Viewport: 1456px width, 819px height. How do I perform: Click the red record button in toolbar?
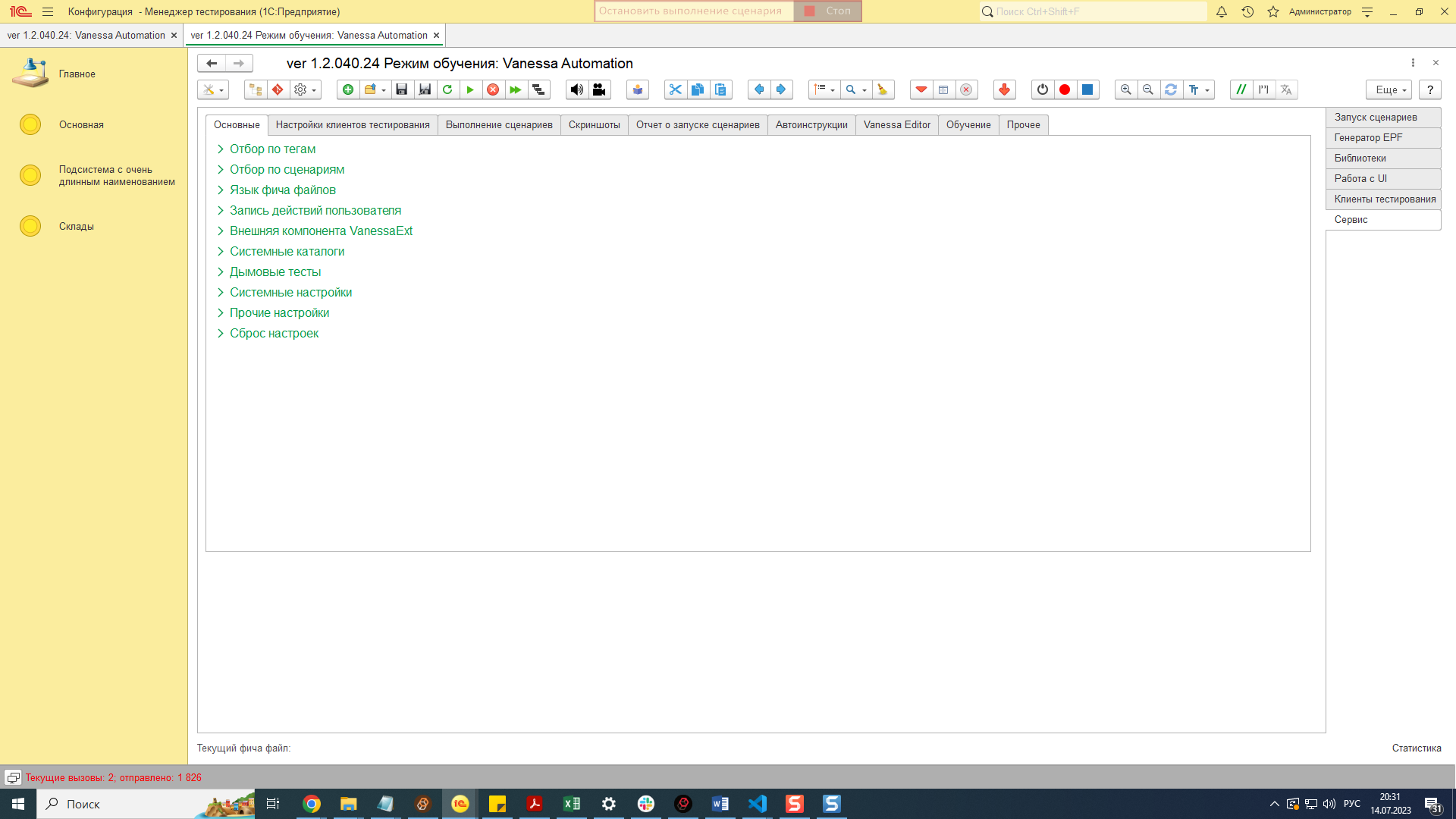[1065, 89]
